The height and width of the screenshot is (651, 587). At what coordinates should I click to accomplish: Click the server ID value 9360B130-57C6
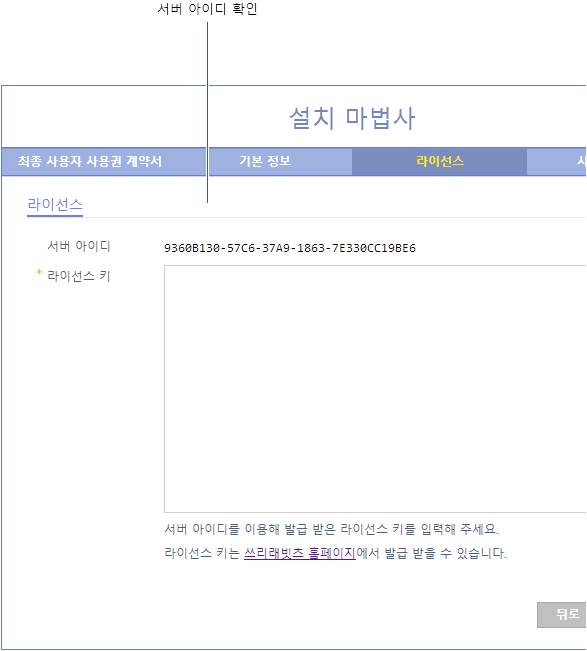290,248
